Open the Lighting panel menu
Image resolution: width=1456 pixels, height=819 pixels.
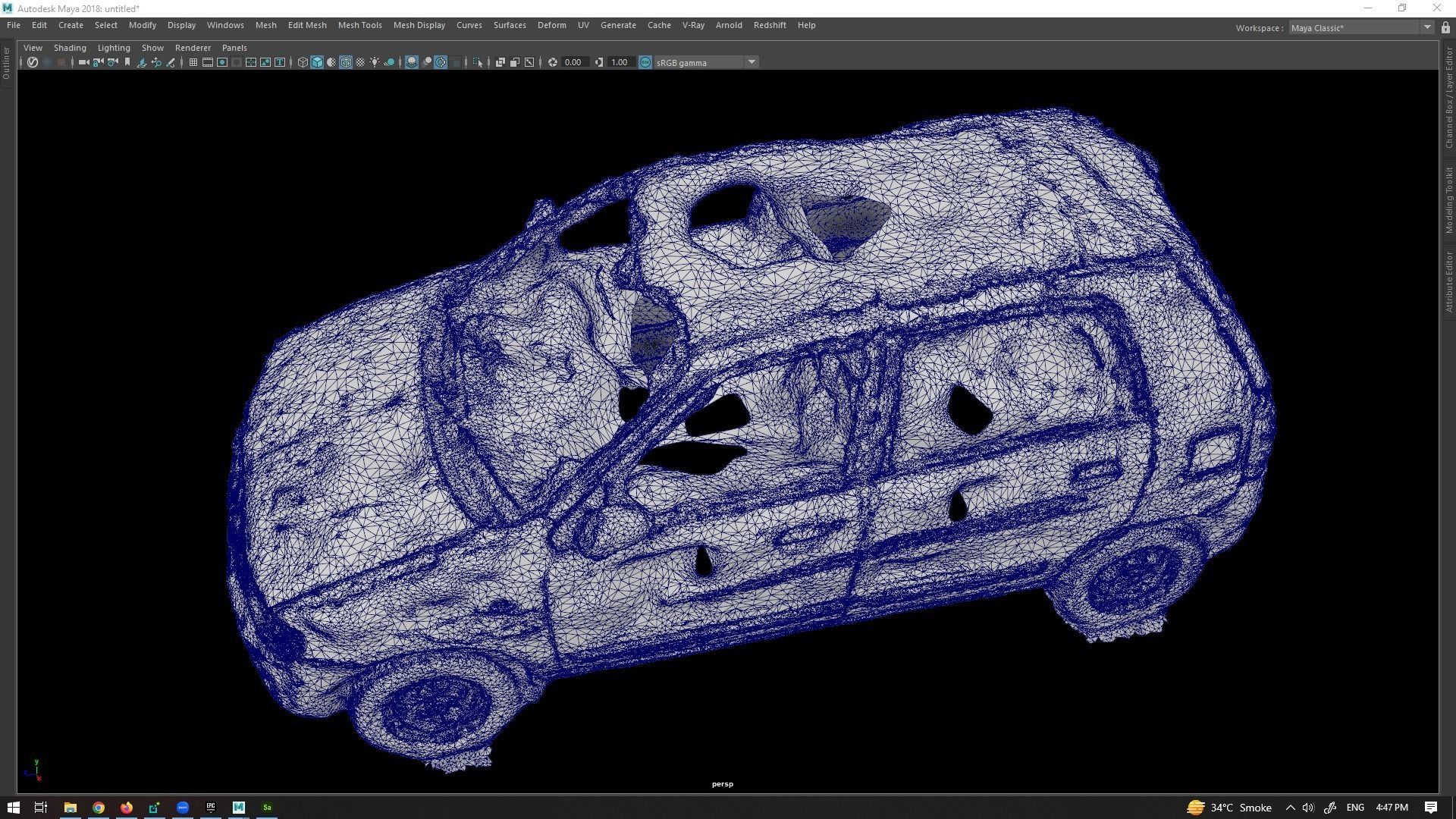(114, 47)
